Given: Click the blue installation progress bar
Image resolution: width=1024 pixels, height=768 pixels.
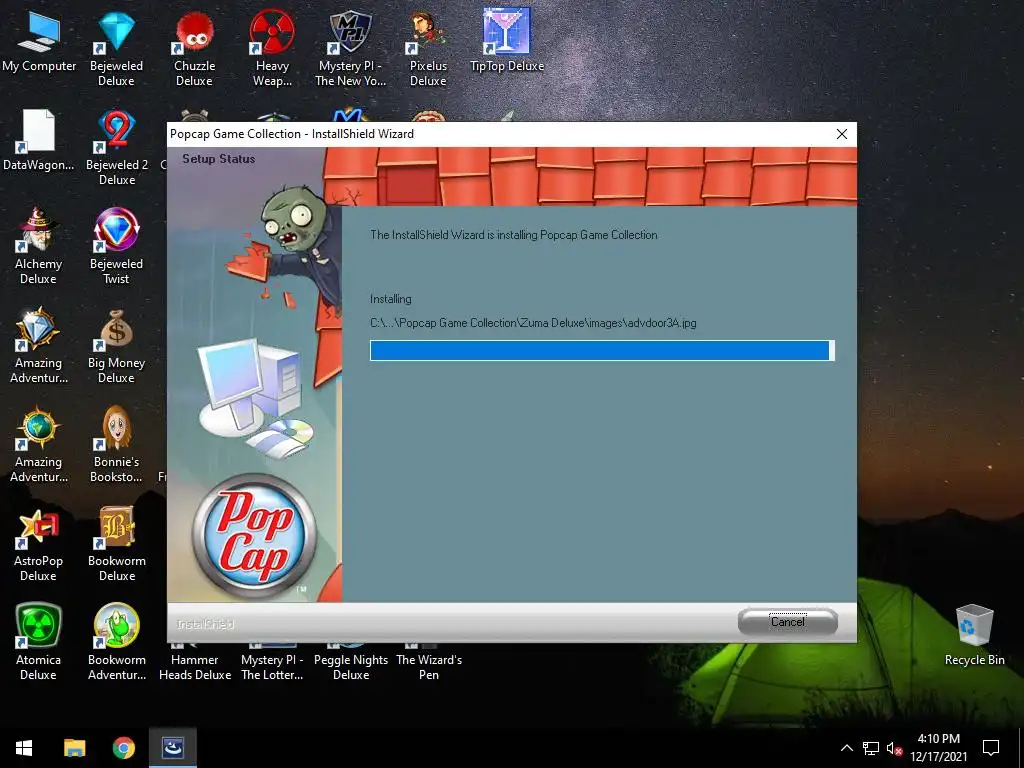Looking at the screenshot, I should 602,350.
